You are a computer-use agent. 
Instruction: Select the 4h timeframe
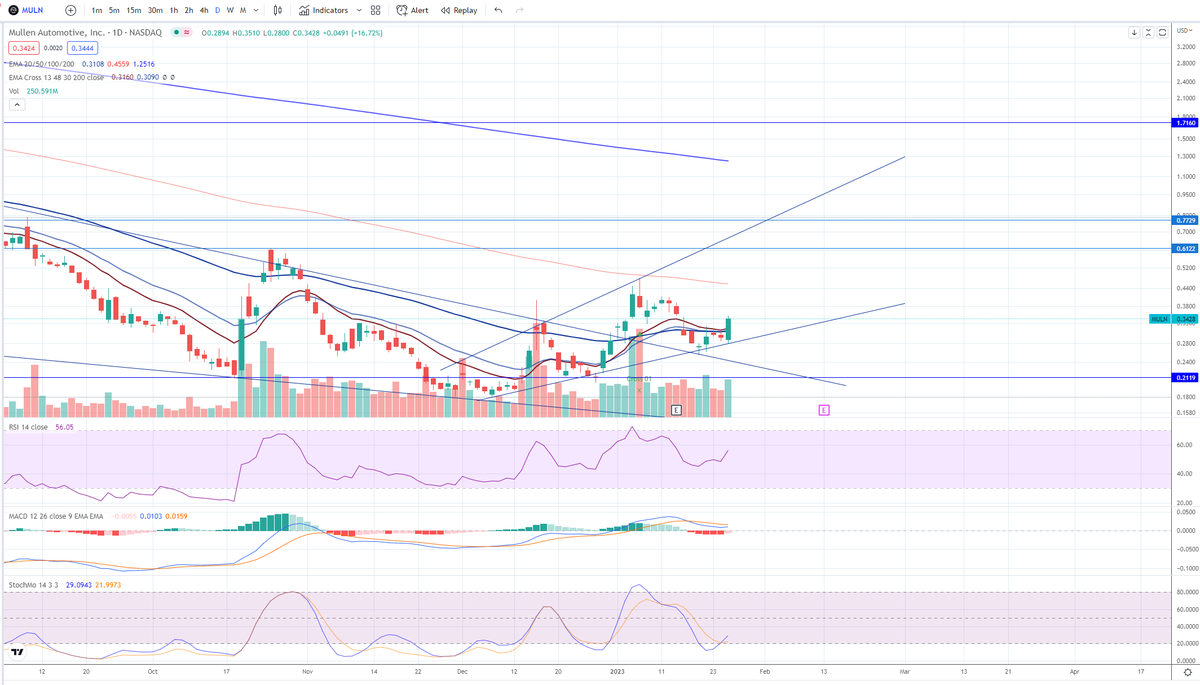point(204,10)
